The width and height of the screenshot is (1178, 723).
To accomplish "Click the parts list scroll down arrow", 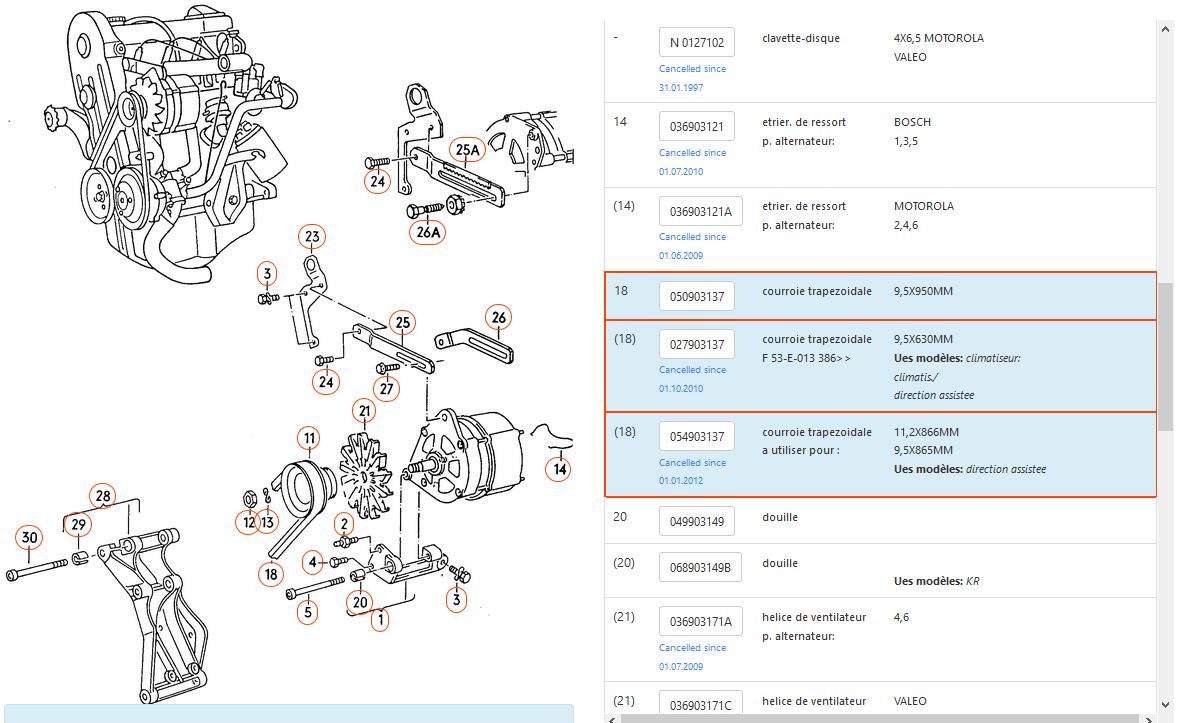I will click(1165, 704).
